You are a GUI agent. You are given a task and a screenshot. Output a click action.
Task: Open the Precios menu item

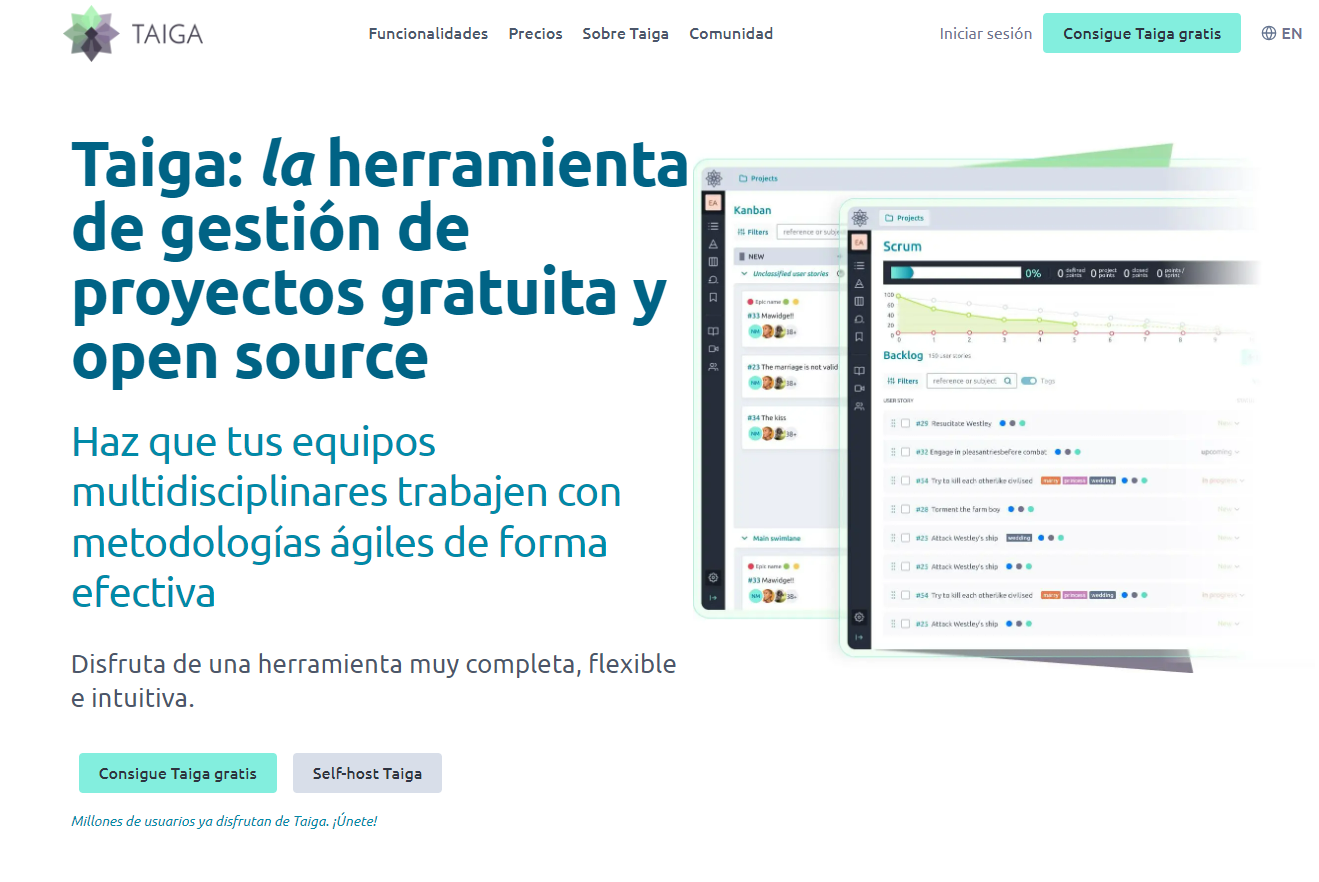[x=535, y=33]
